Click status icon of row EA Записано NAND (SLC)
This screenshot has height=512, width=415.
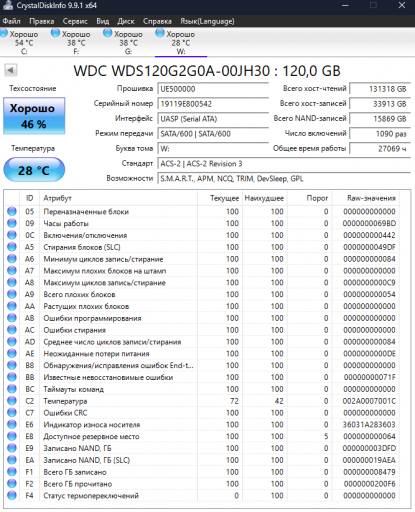click(x=12, y=460)
